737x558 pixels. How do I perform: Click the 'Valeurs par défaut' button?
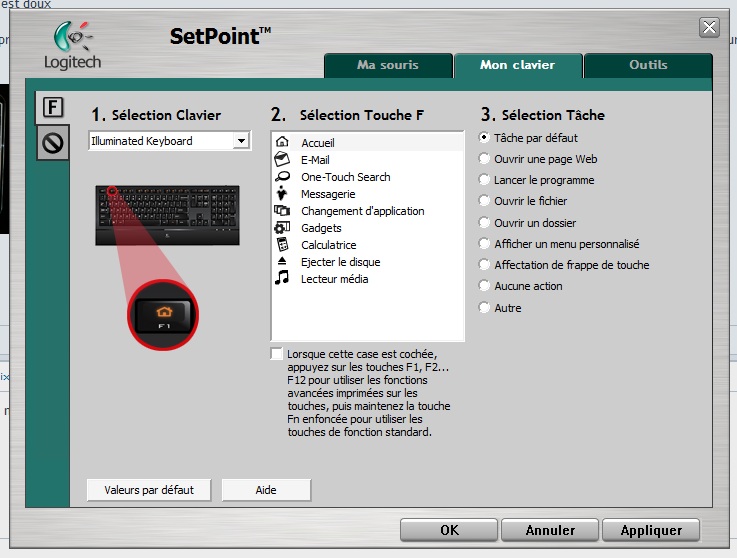click(149, 490)
